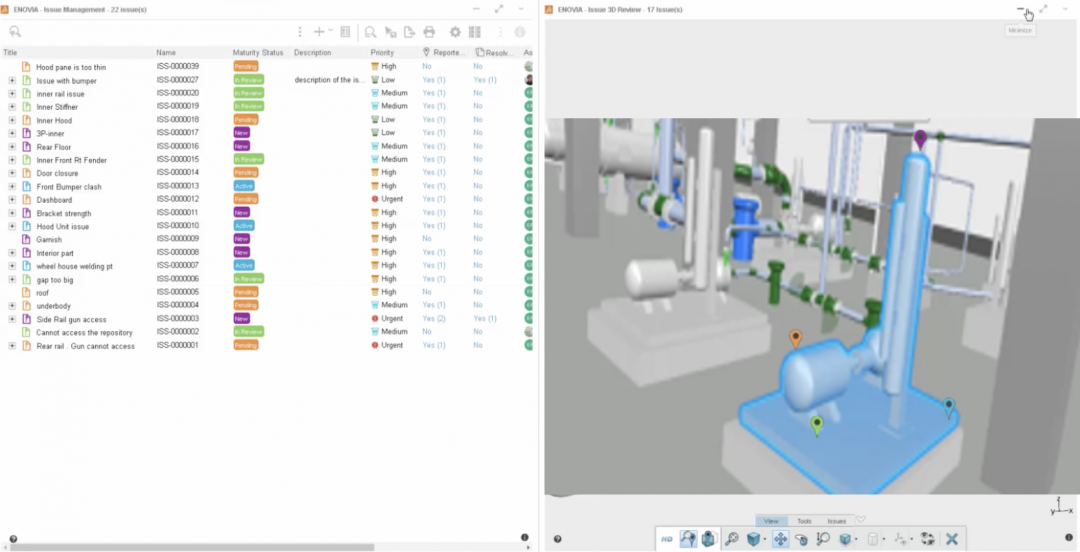
Task: Click the blue X icon in the 3D toolbar
Action: pos(952,539)
